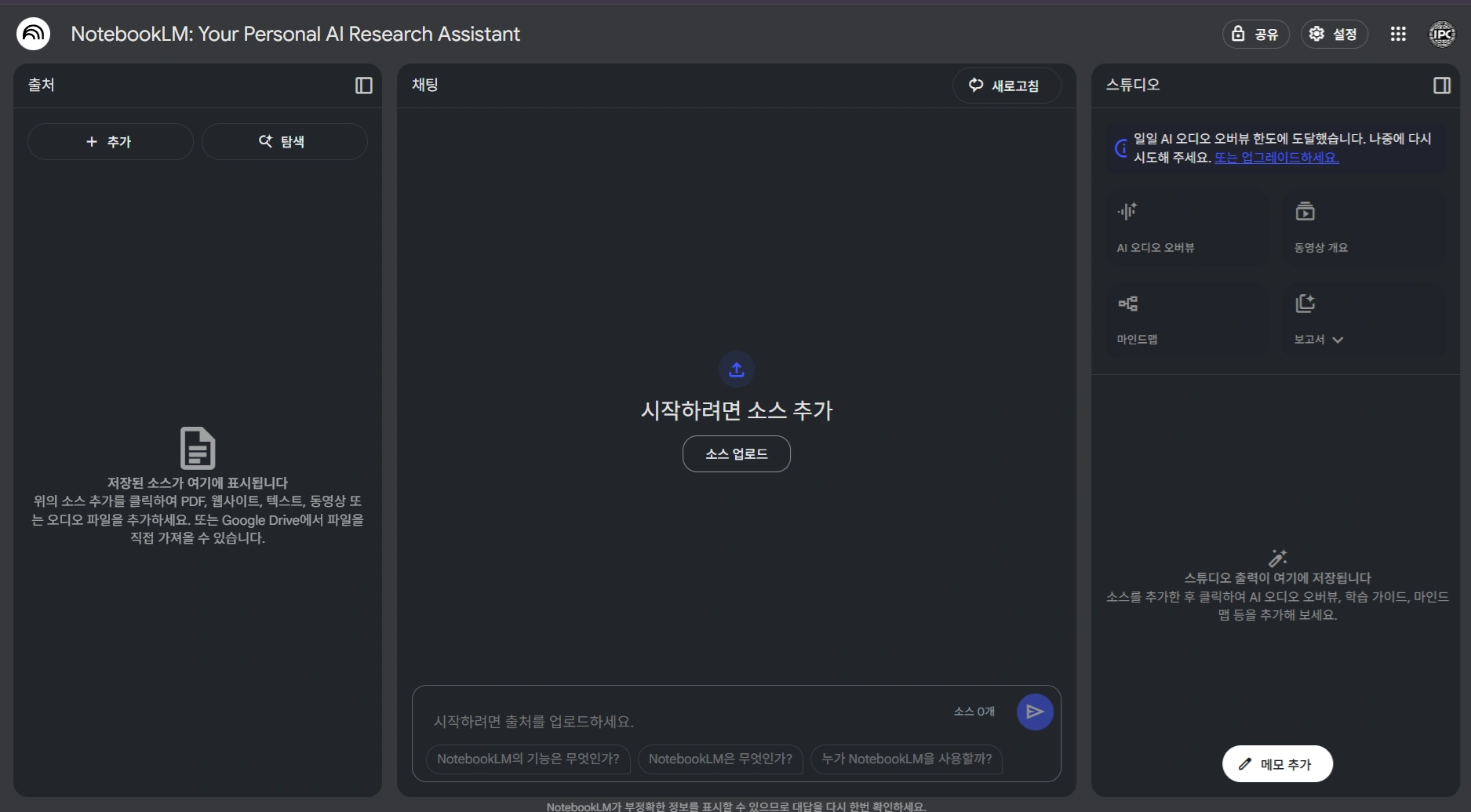
Task: Select the AI 오디오 오버뷰 tile
Action: click(x=1186, y=228)
